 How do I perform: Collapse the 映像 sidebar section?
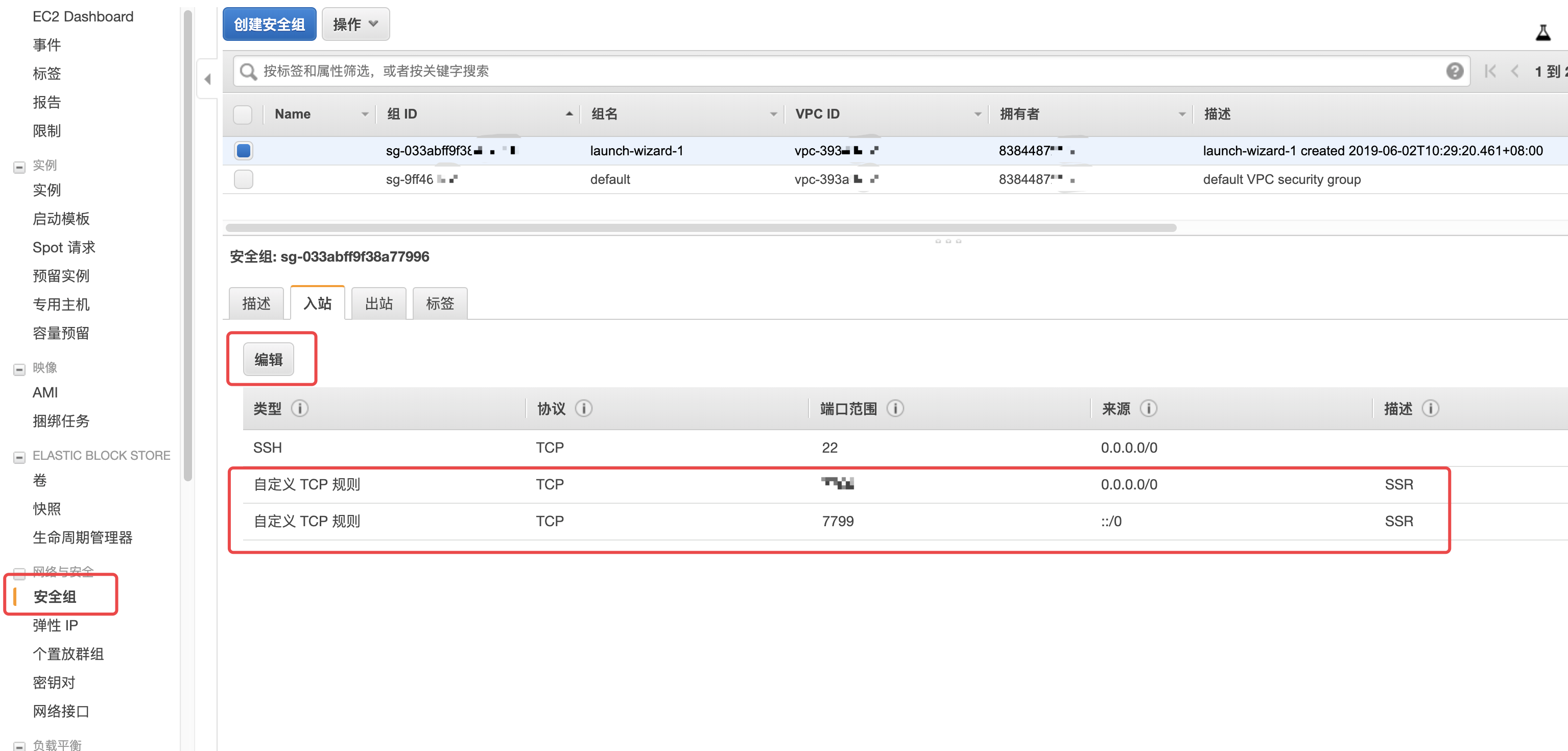[x=19, y=369]
